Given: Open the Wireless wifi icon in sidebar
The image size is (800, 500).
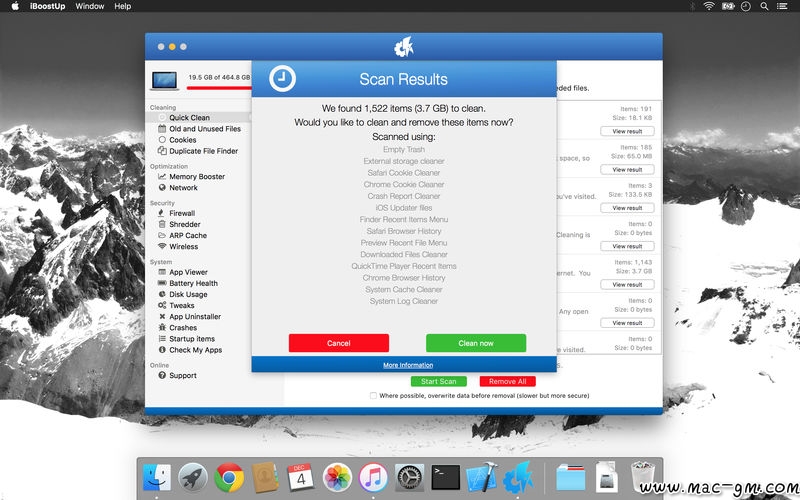Looking at the screenshot, I should pos(162,246).
